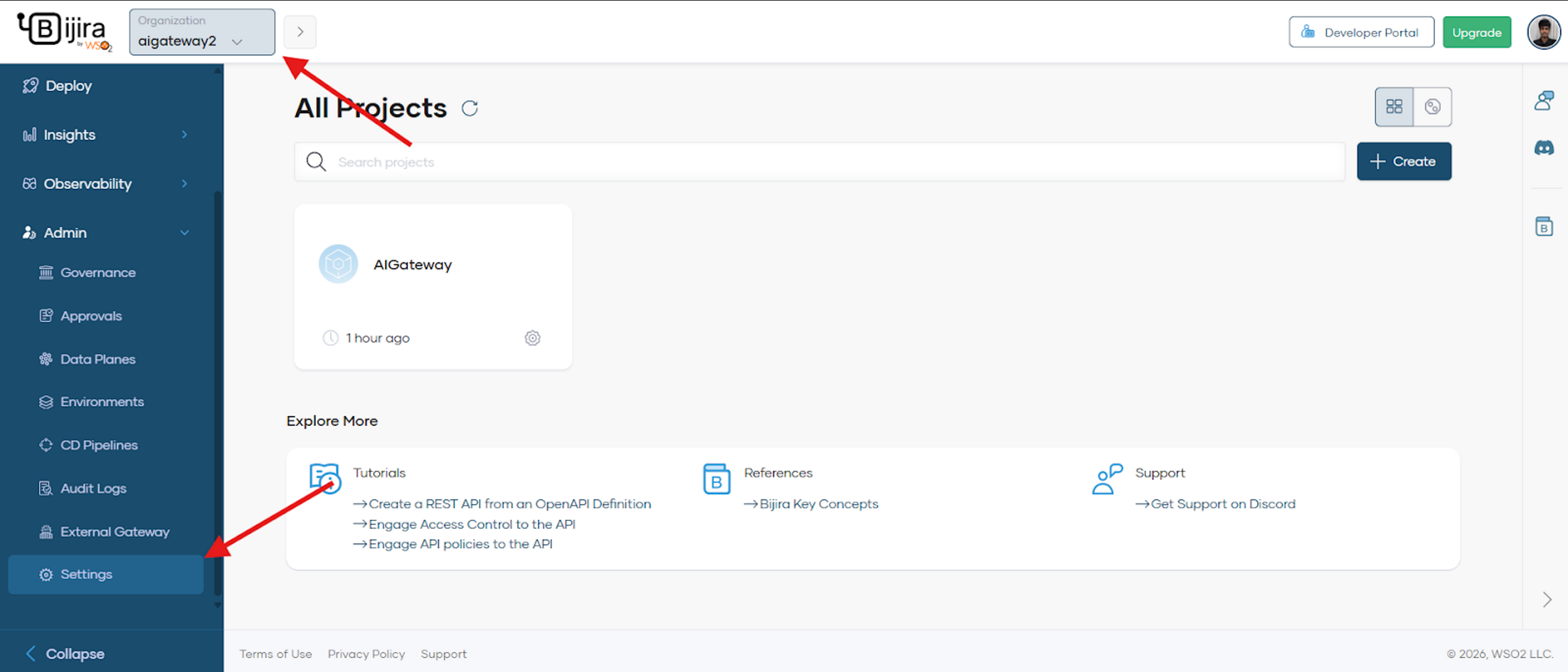The width and height of the screenshot is (1568, 672).
Task: Open the Bijira docs icon in right sidebar
Action: pos(1544,227)
